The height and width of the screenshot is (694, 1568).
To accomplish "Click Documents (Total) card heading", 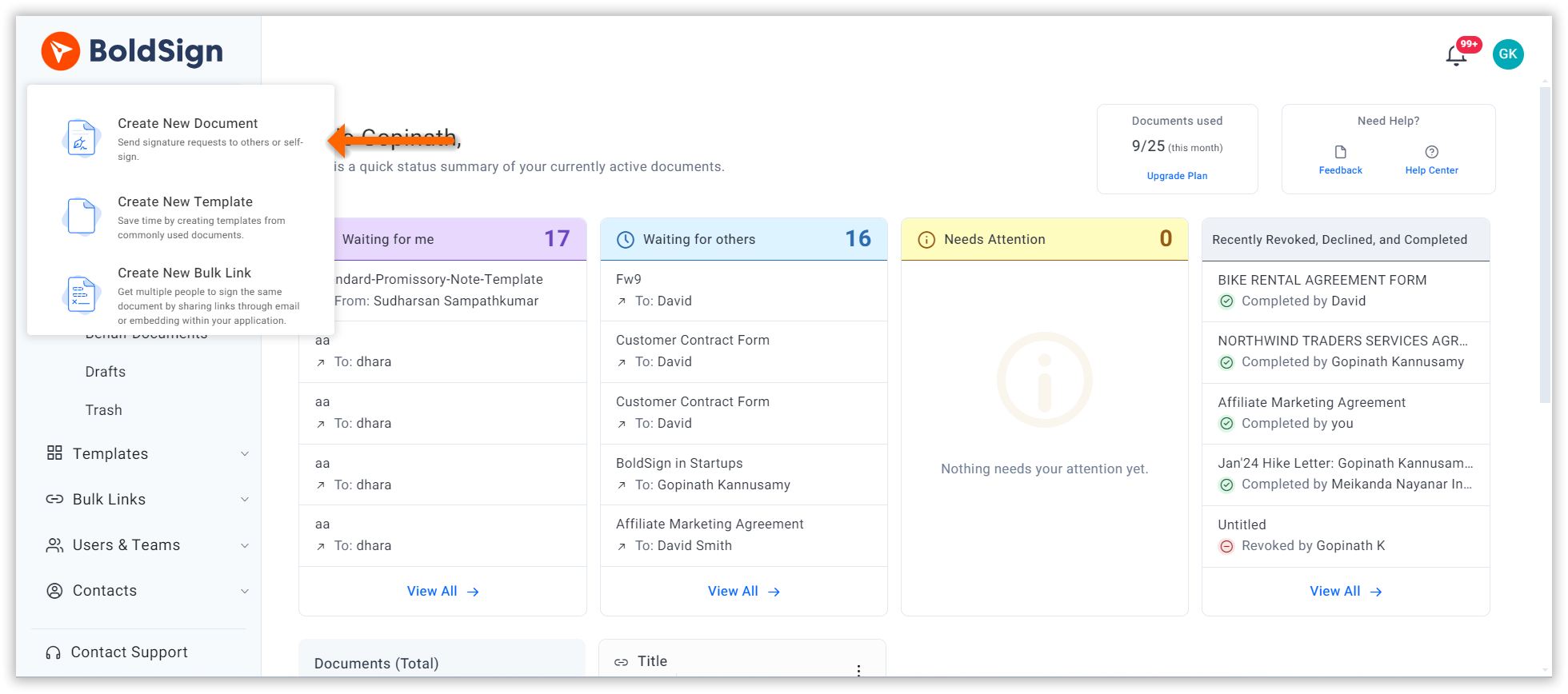I will pyautogui.click(x=376, y=664).
